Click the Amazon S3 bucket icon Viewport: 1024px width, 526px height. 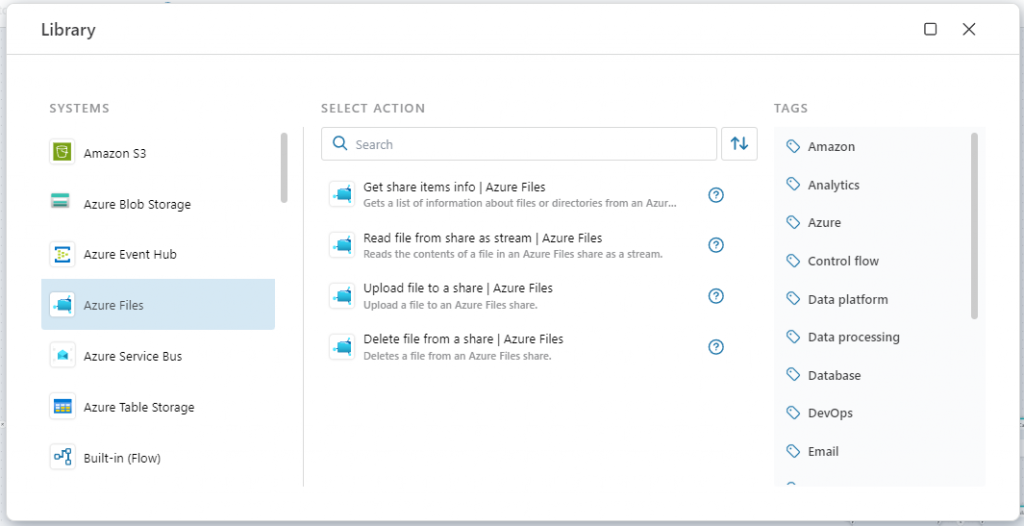[x=62, y=152]
